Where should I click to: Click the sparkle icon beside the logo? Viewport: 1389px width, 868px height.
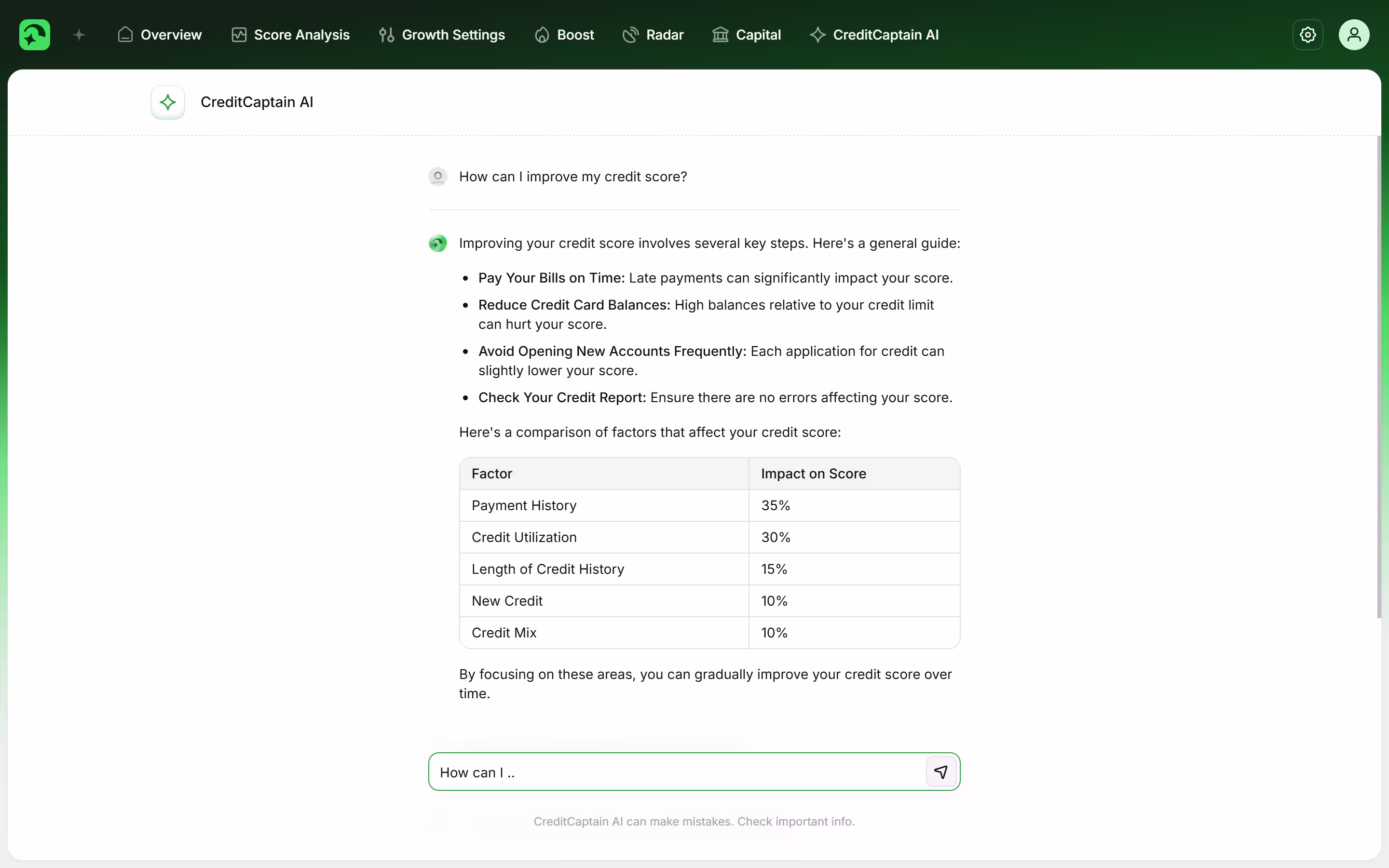(x=79, y=35)
